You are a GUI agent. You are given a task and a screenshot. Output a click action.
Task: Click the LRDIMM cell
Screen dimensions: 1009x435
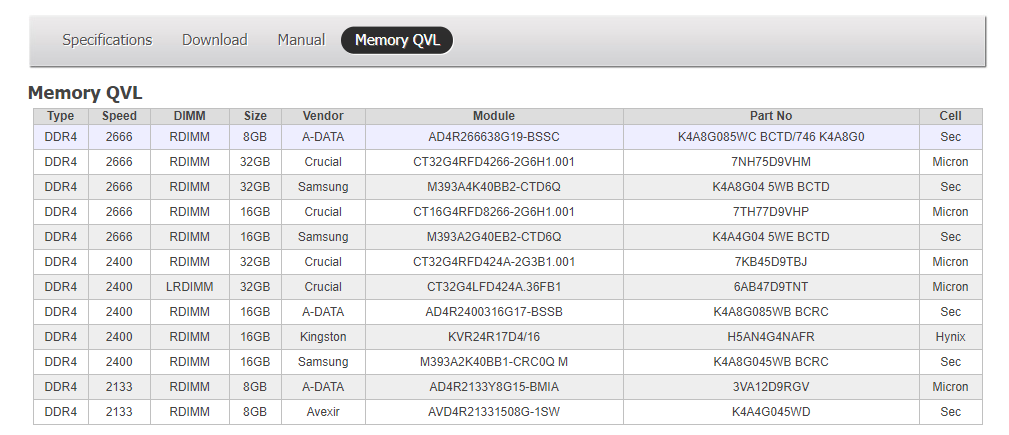tap(190, 287)
